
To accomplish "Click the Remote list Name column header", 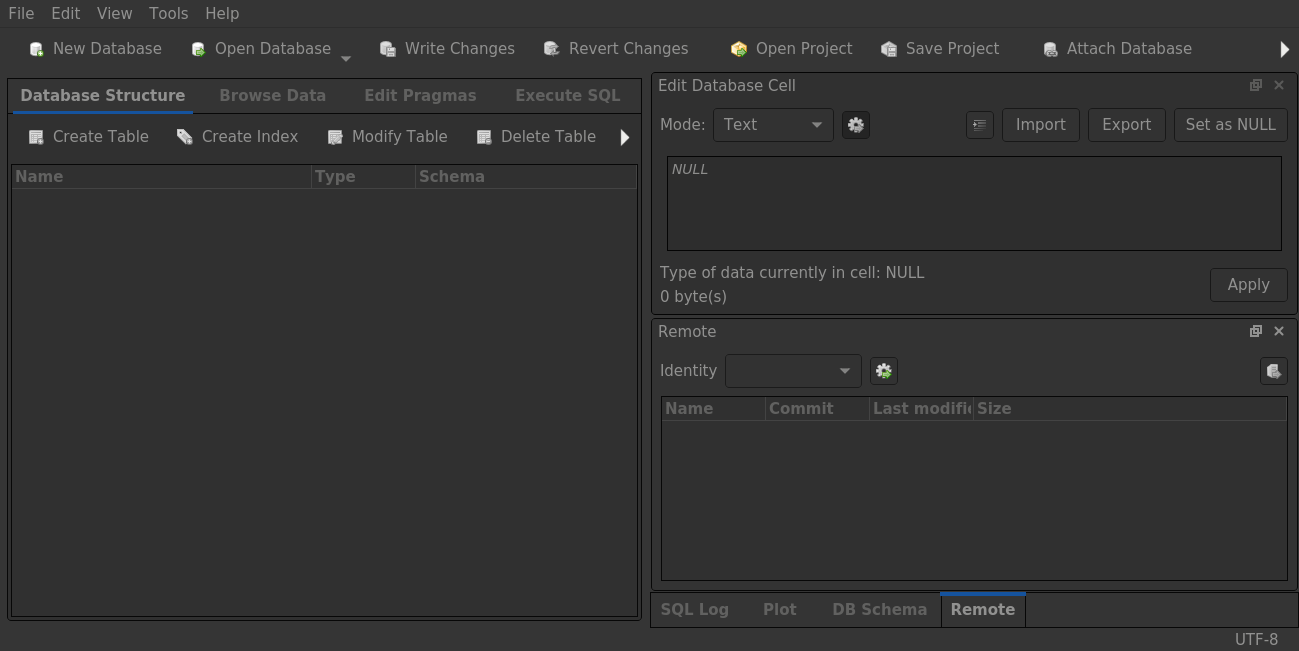I will click(714, 409).
